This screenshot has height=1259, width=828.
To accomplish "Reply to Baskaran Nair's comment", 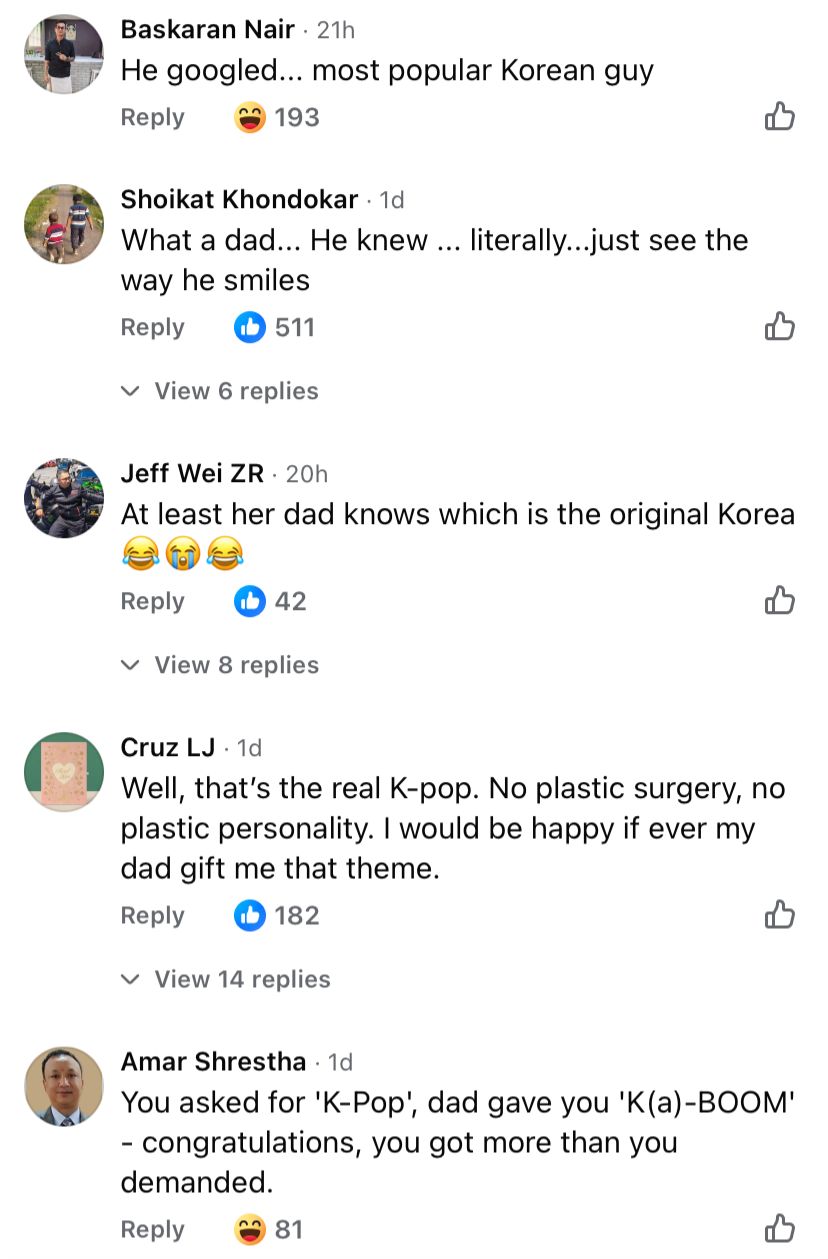I will pyautogui.click(x=152, y=117).
